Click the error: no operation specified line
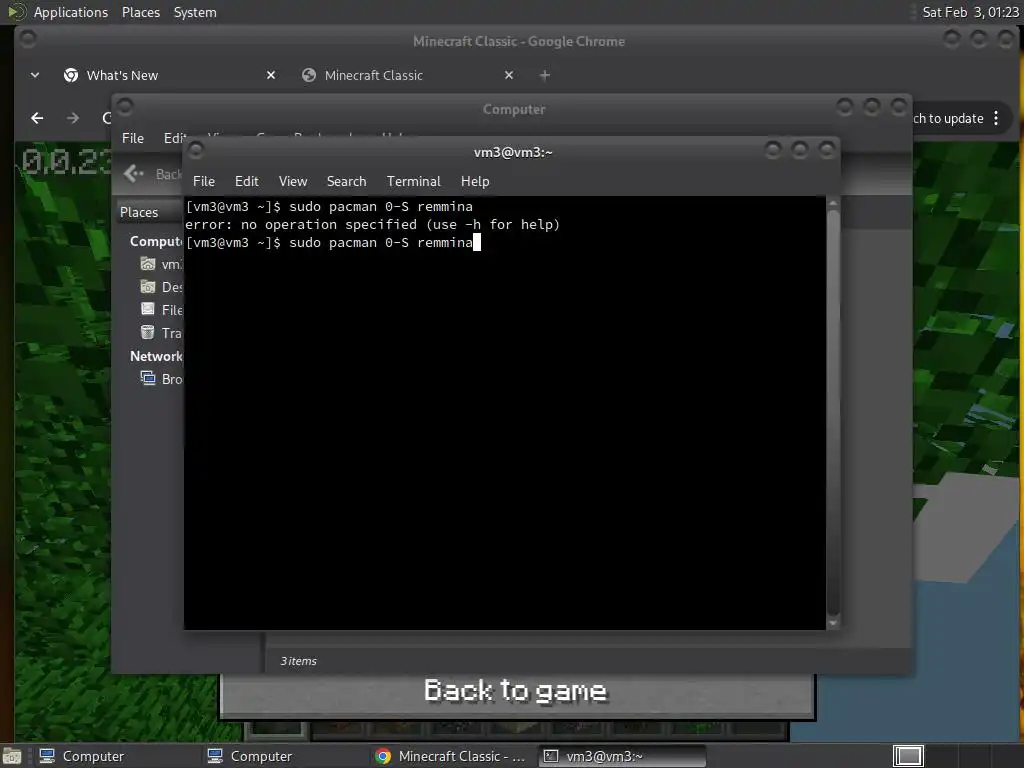 [372, 225]
